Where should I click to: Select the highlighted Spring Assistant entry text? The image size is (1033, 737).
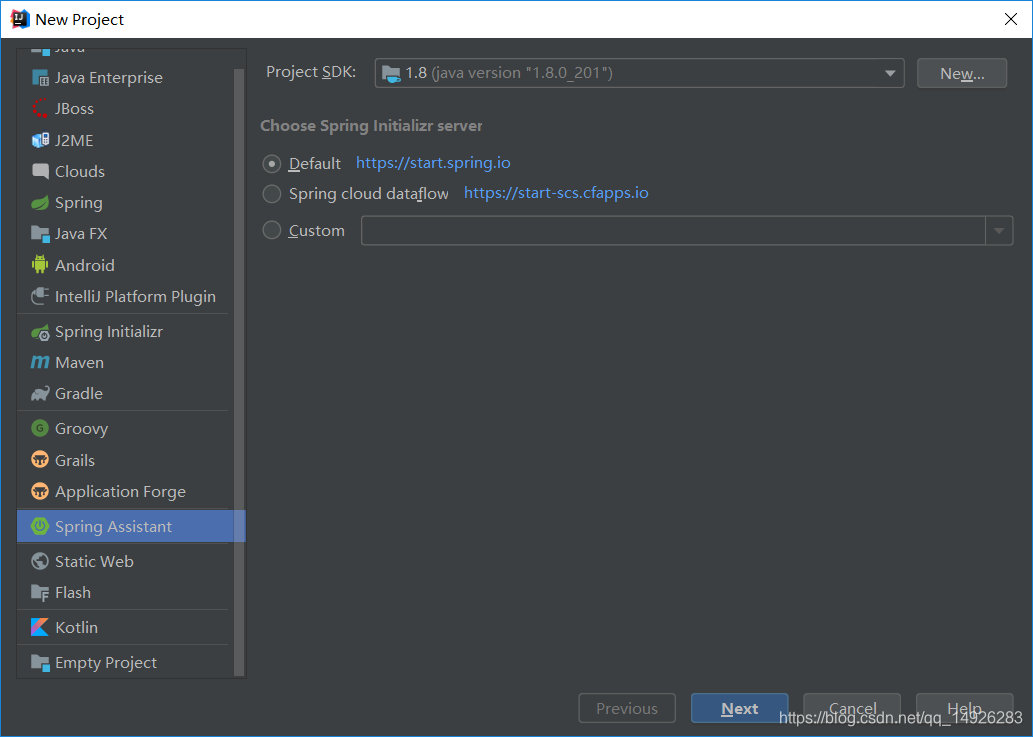click(113, 527)
